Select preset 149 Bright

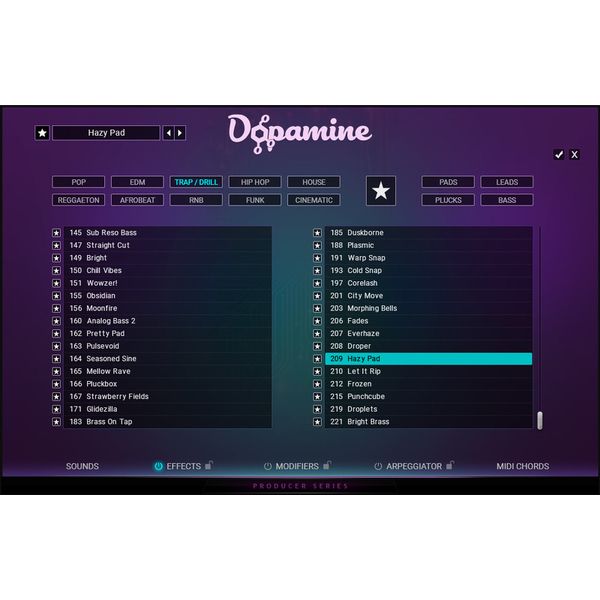click(x=168, y=258)
